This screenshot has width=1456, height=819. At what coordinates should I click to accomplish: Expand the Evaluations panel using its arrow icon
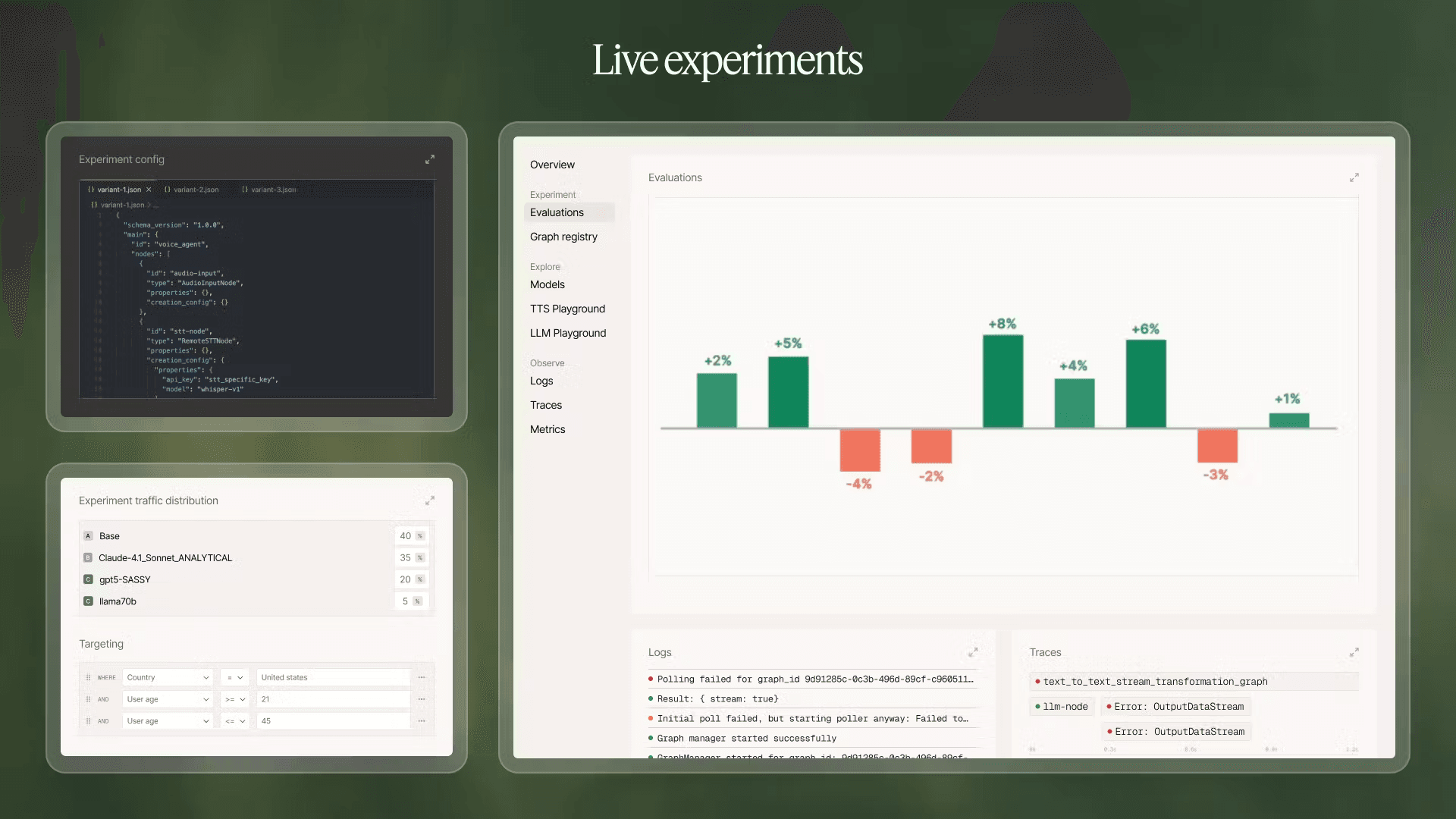(1355, 177)
